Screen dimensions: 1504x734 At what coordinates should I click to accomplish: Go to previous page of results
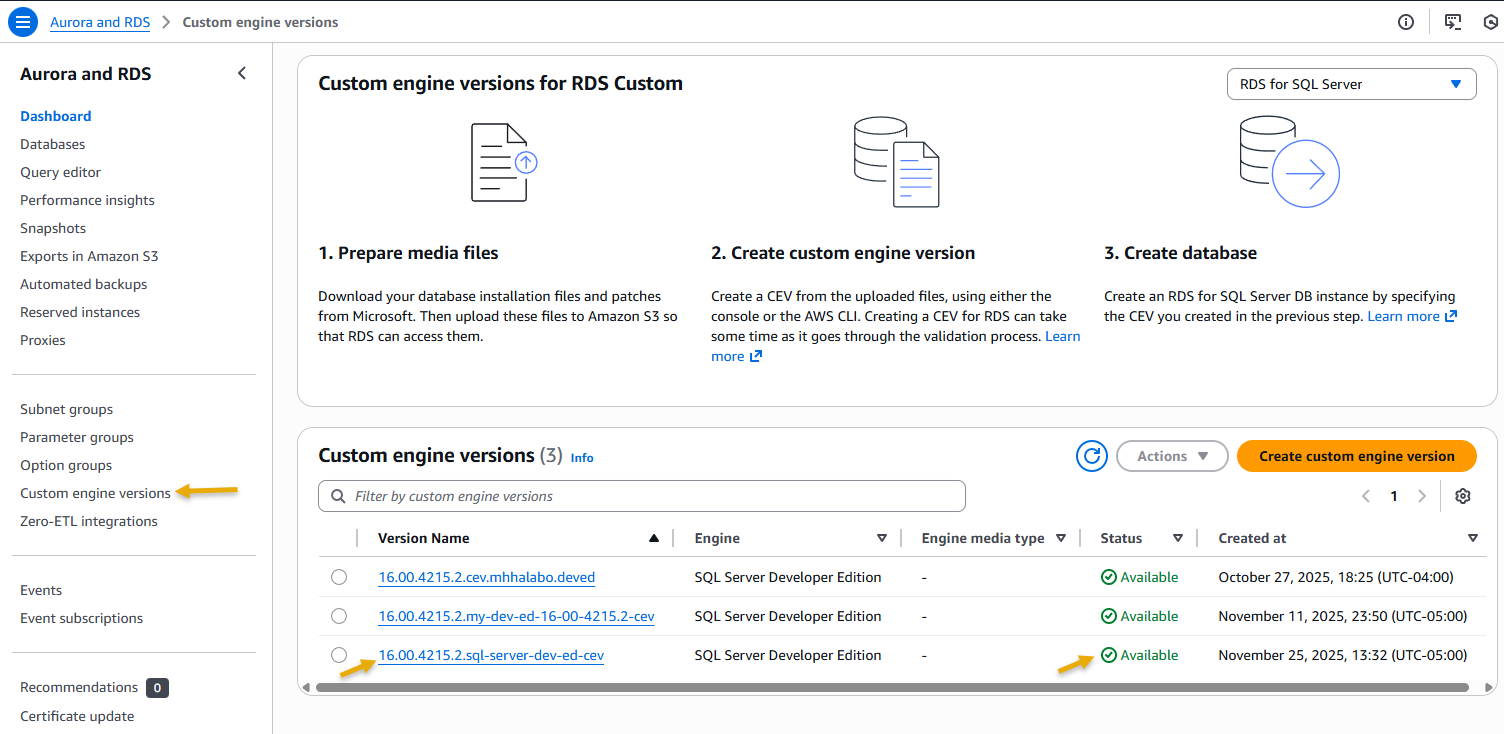click(1366, 496)
